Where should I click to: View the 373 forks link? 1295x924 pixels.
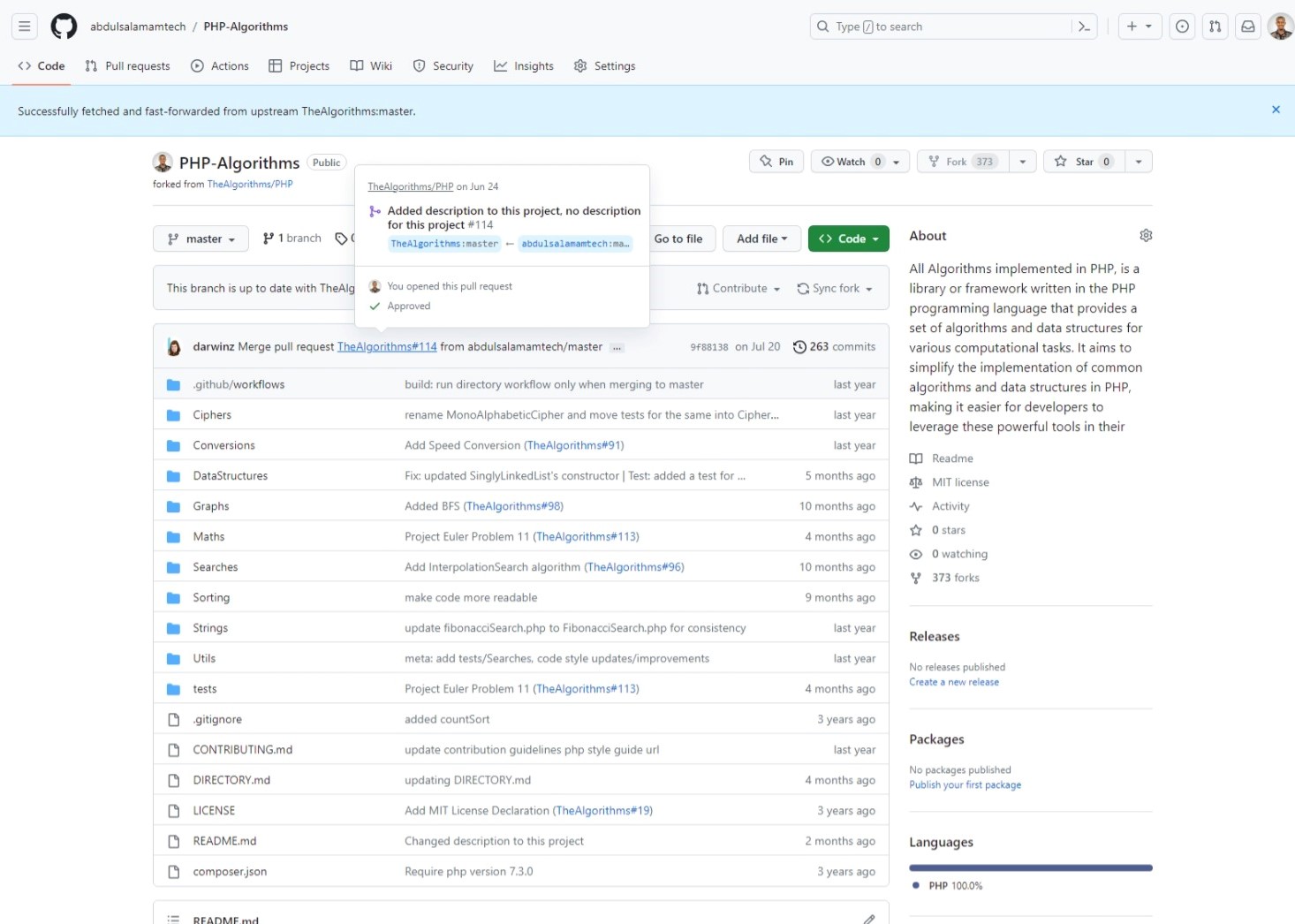[944, 578]
